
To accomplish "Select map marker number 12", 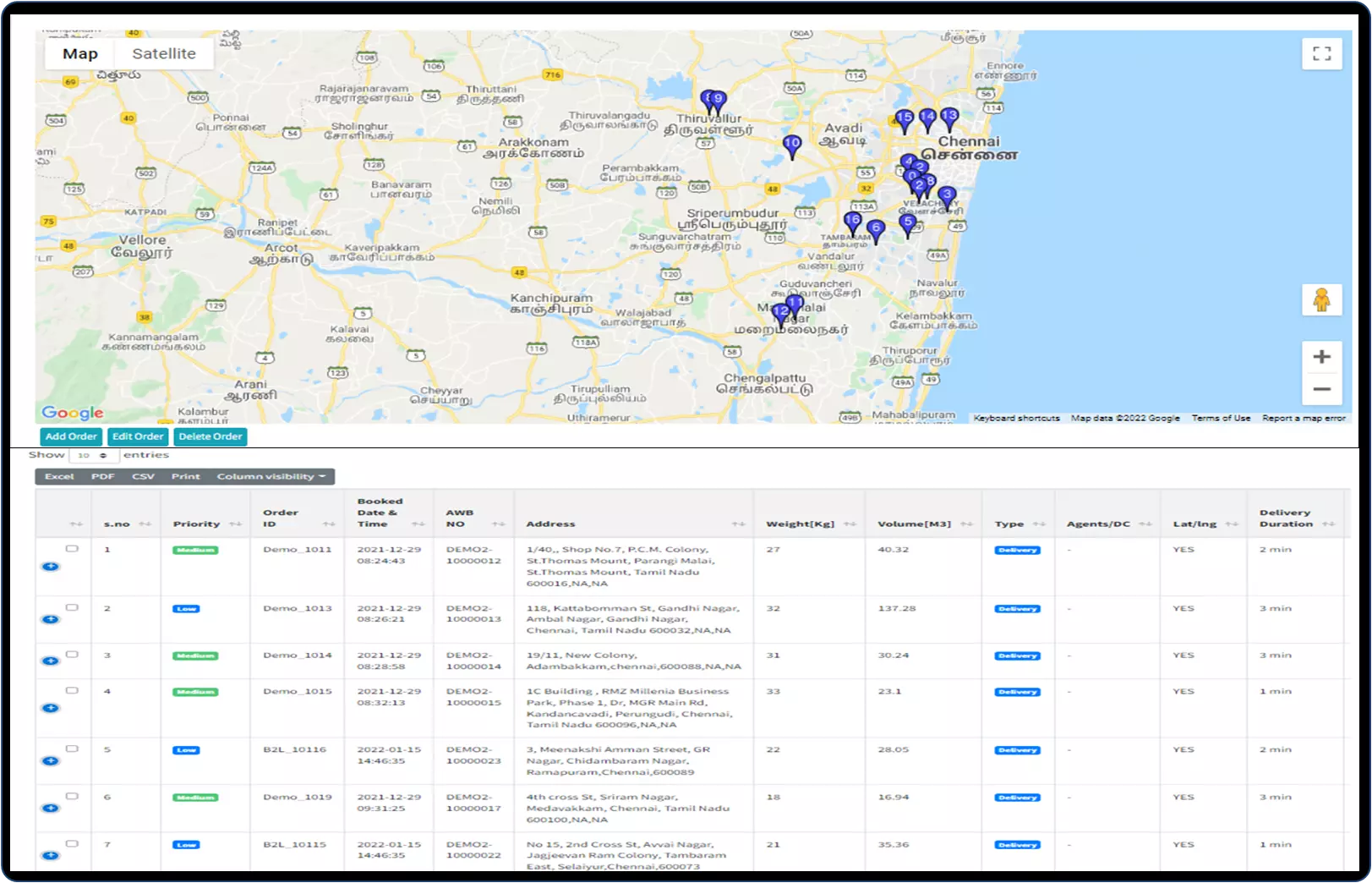I will point(781,314).
